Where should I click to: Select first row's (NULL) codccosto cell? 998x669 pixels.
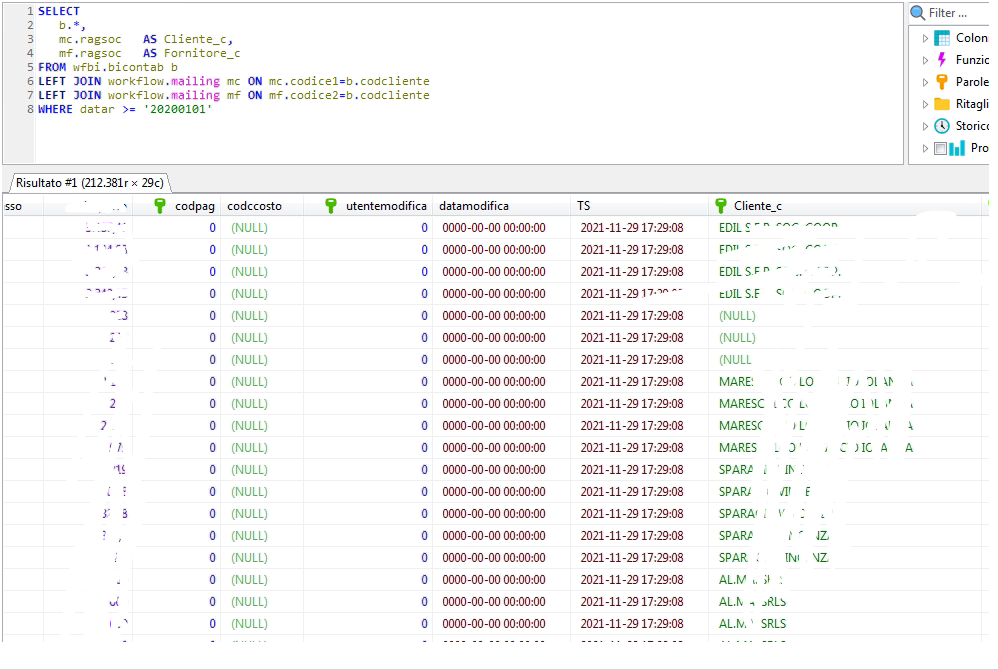pyautogui.click(x=250, y=228)
